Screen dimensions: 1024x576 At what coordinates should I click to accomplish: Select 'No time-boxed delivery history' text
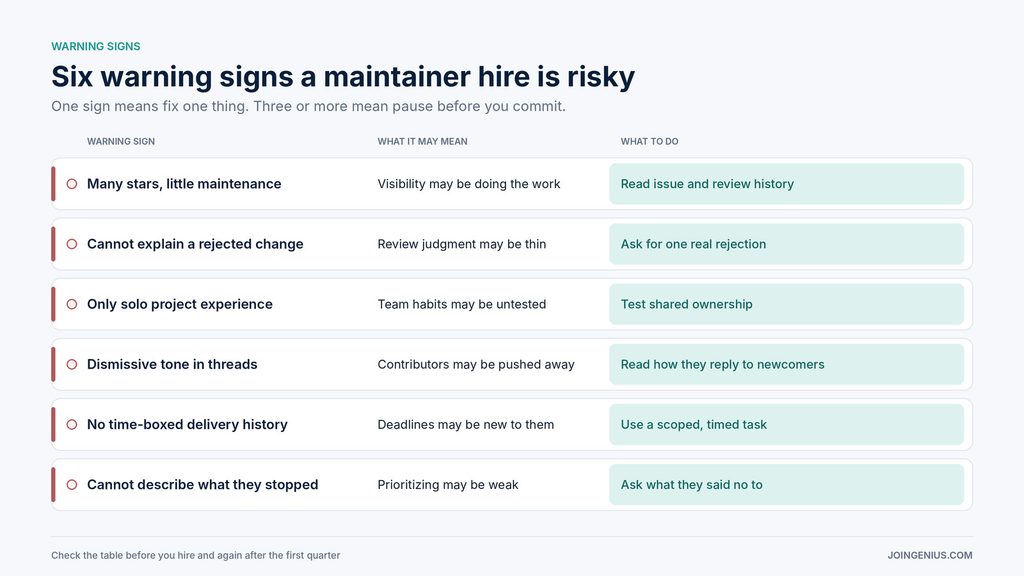click(187, 424)
